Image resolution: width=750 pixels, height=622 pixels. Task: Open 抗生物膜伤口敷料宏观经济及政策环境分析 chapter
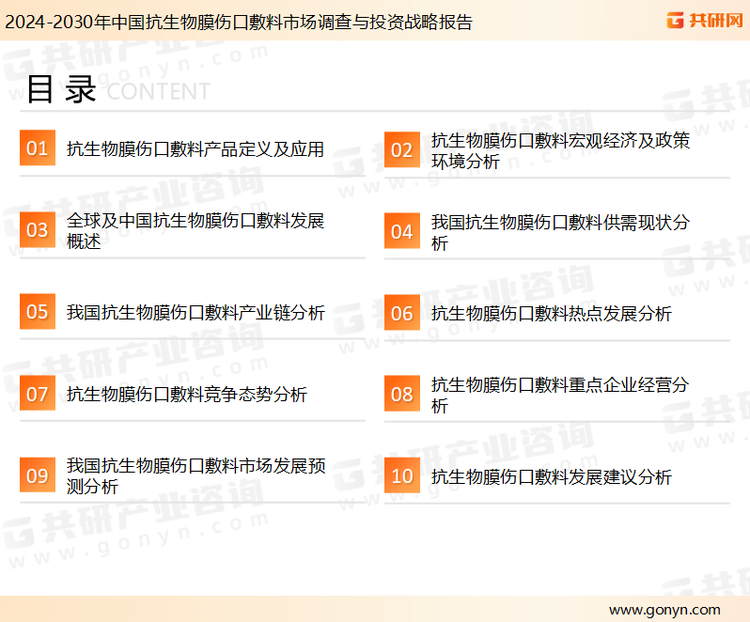pos(560,150)
